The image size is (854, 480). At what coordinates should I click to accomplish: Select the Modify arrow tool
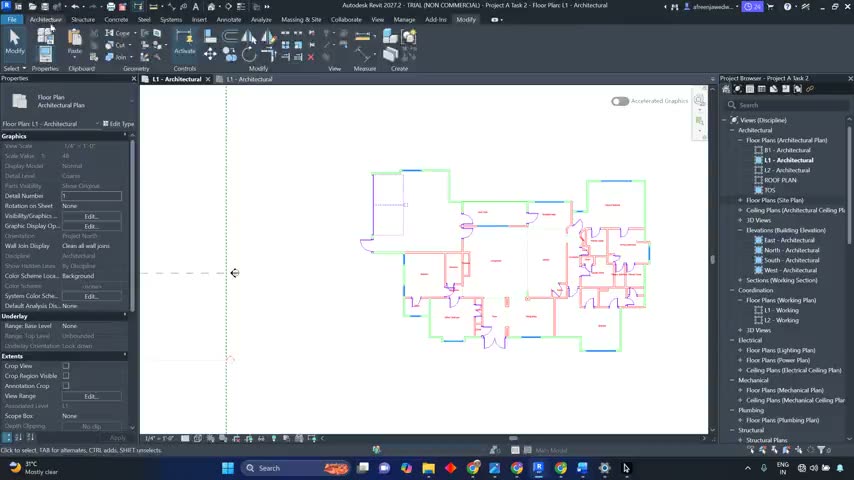pyautogui.click(x=15, y=41)
